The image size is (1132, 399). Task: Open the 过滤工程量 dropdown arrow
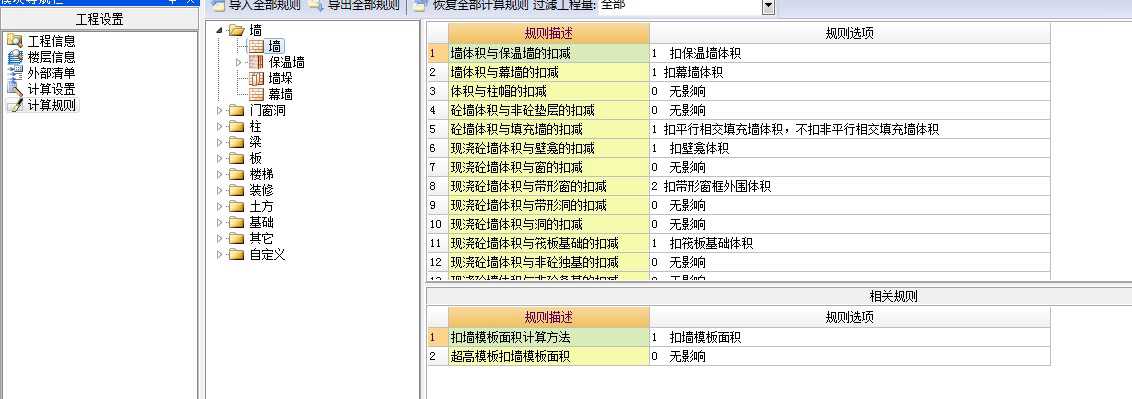pos(768,6)
